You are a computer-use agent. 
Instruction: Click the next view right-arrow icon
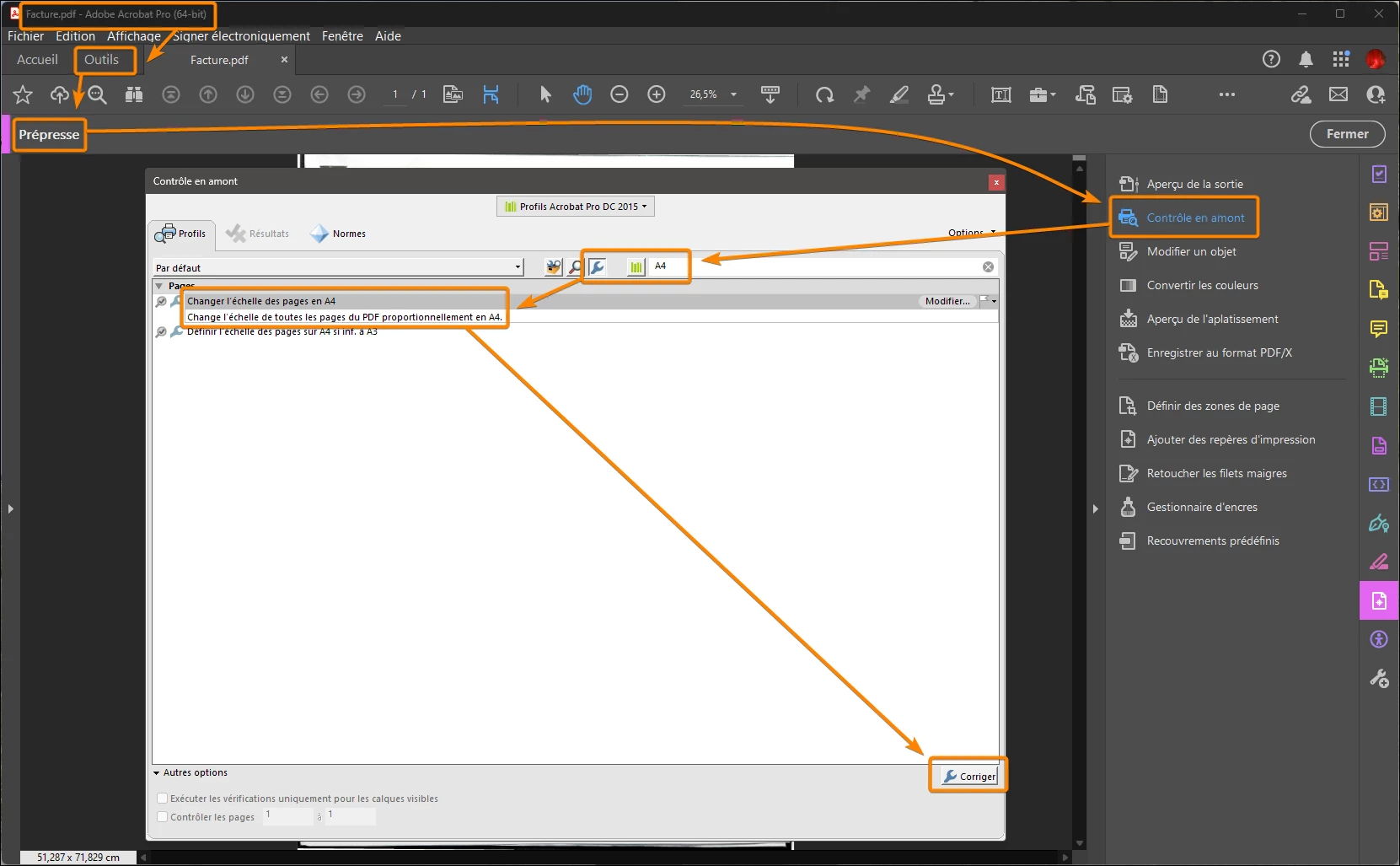[357, 94]
